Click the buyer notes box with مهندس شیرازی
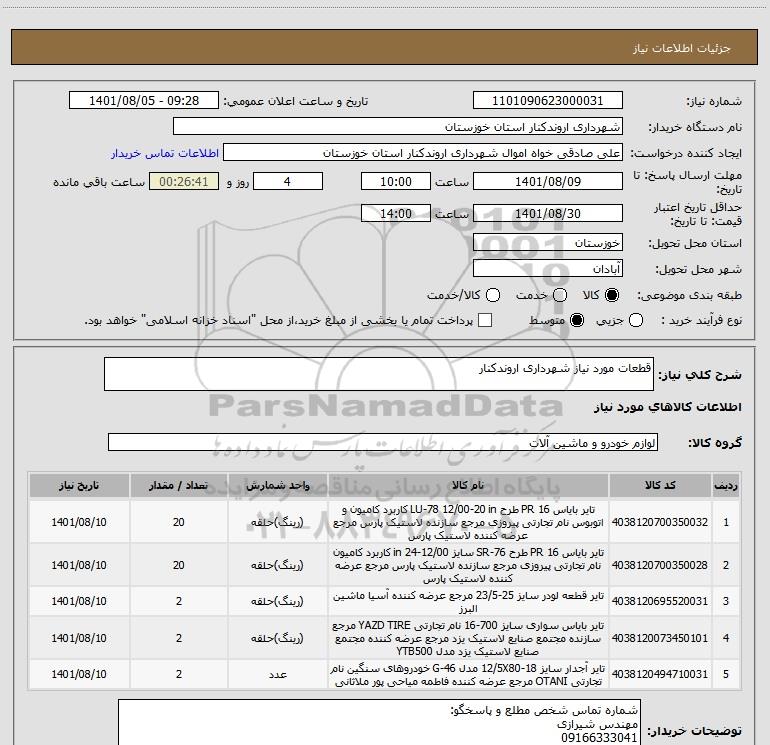 (379, 722)
